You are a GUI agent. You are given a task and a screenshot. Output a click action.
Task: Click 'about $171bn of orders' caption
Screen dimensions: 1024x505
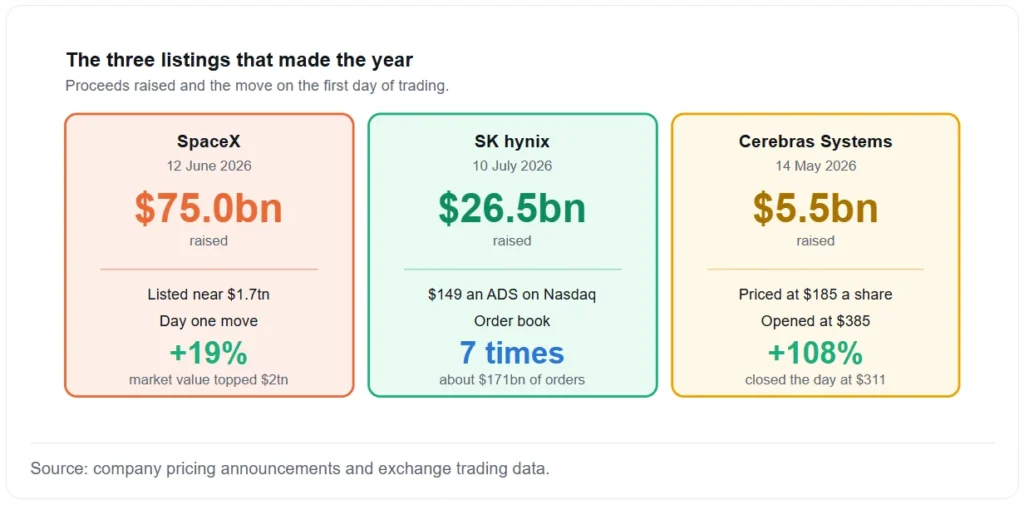click(x=512, y=380)
